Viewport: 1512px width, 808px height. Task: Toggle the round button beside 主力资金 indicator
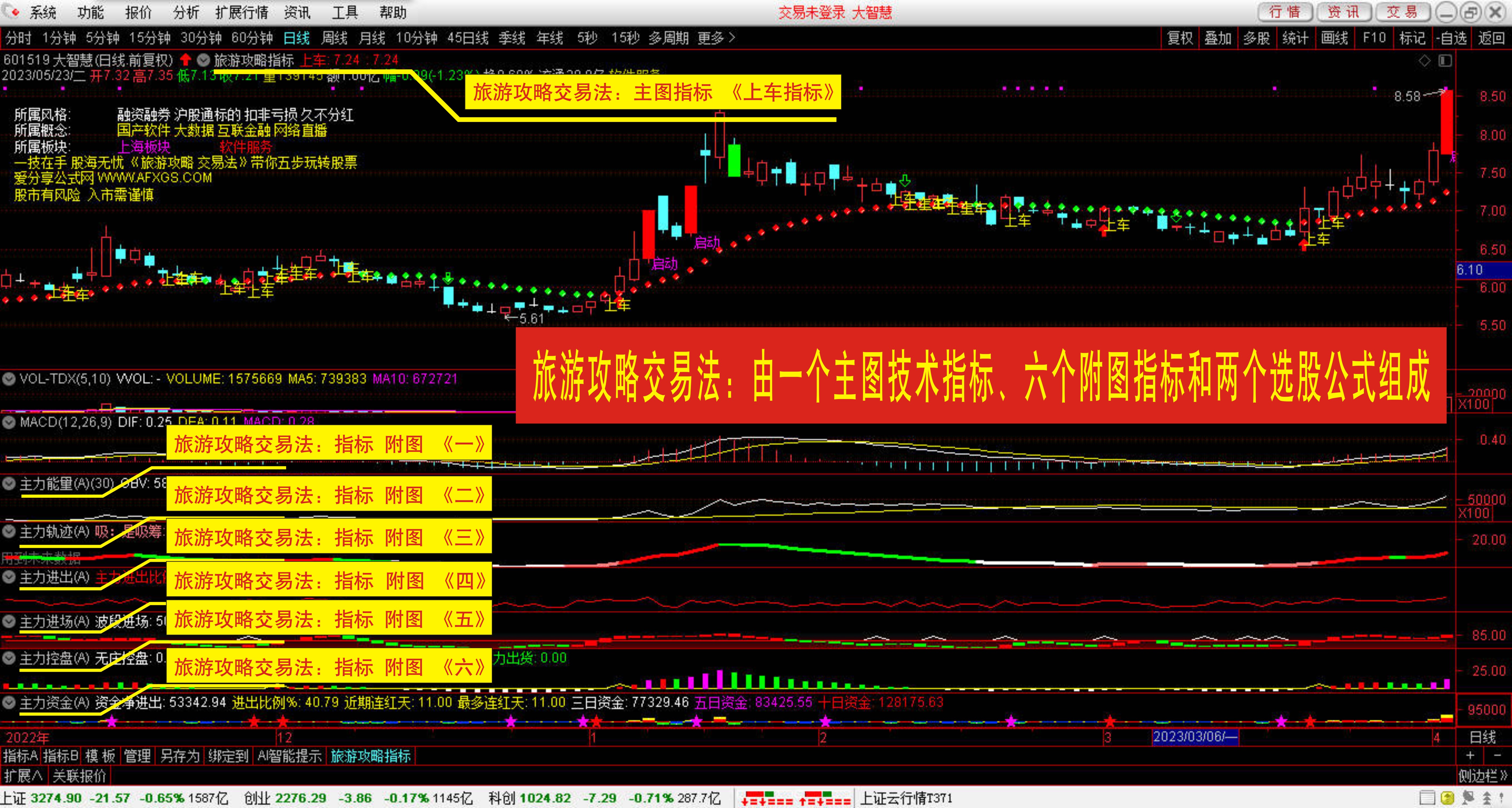9,702
